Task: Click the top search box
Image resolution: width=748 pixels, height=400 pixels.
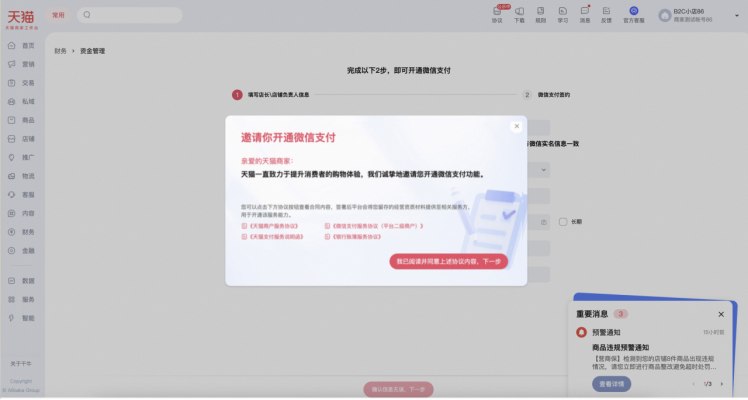Action: point(130,15)
